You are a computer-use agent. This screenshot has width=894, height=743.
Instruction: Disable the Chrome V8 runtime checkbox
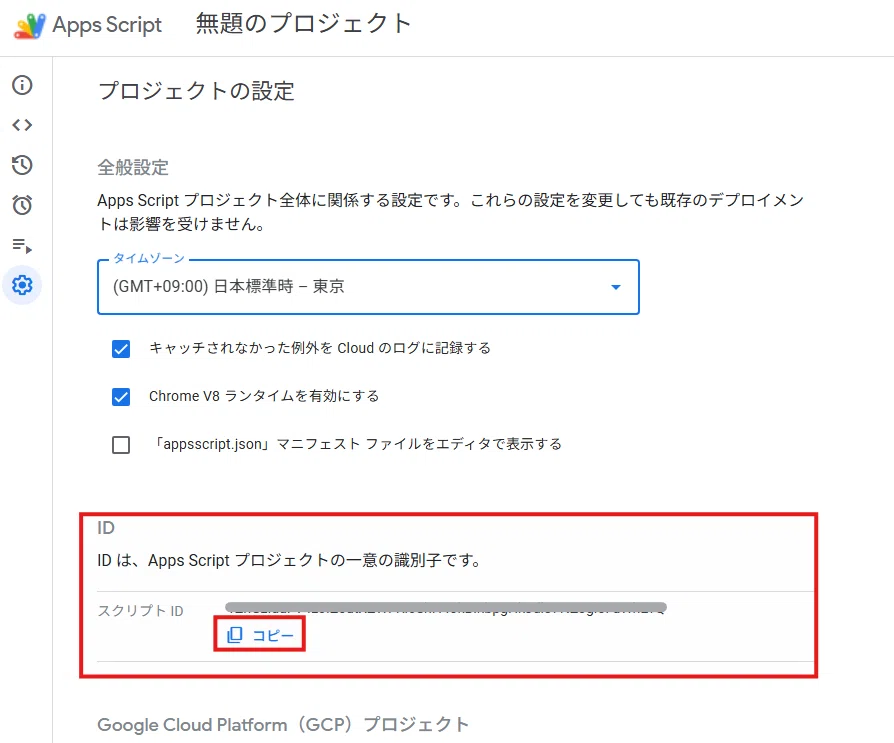point(121,396)
